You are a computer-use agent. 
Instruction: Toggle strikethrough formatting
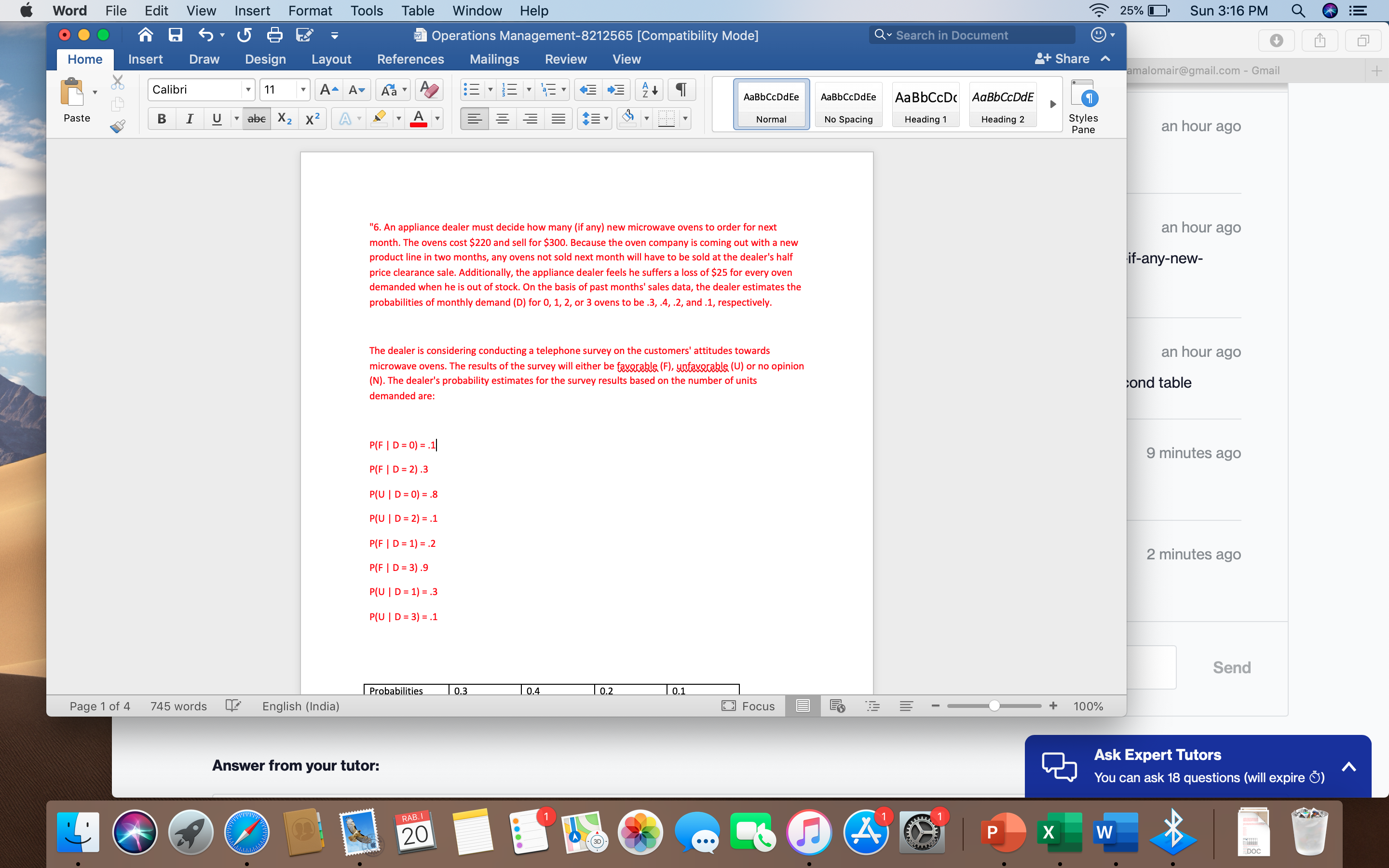pos(256,118)
